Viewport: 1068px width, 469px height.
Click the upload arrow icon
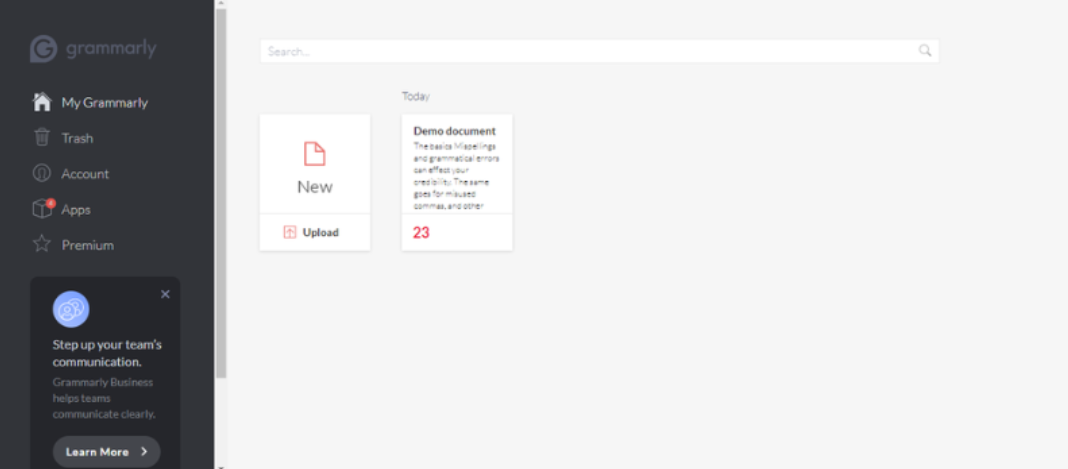tap(289, 232)
